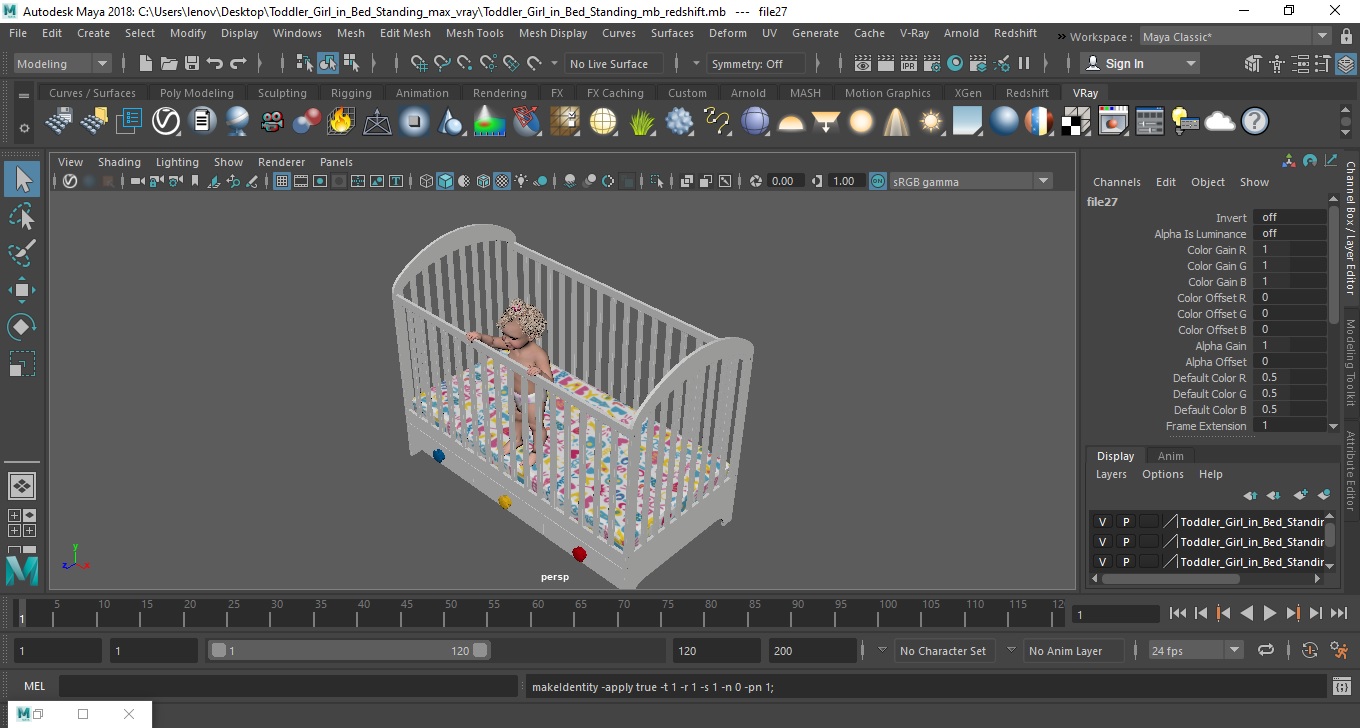Open the script editor icon
This screenshot has width=1360, height=728.
(x=1342, y=686)
